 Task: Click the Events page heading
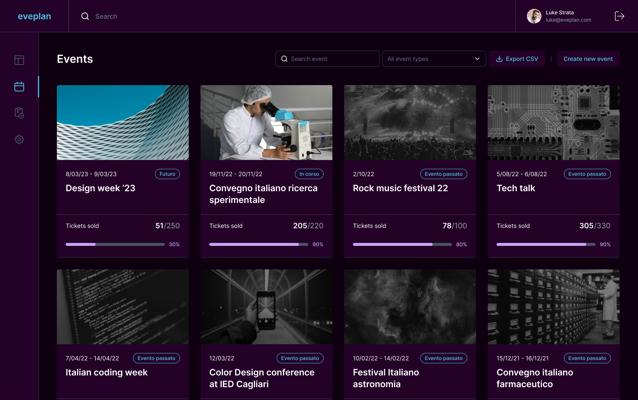[x=75, y=59]
